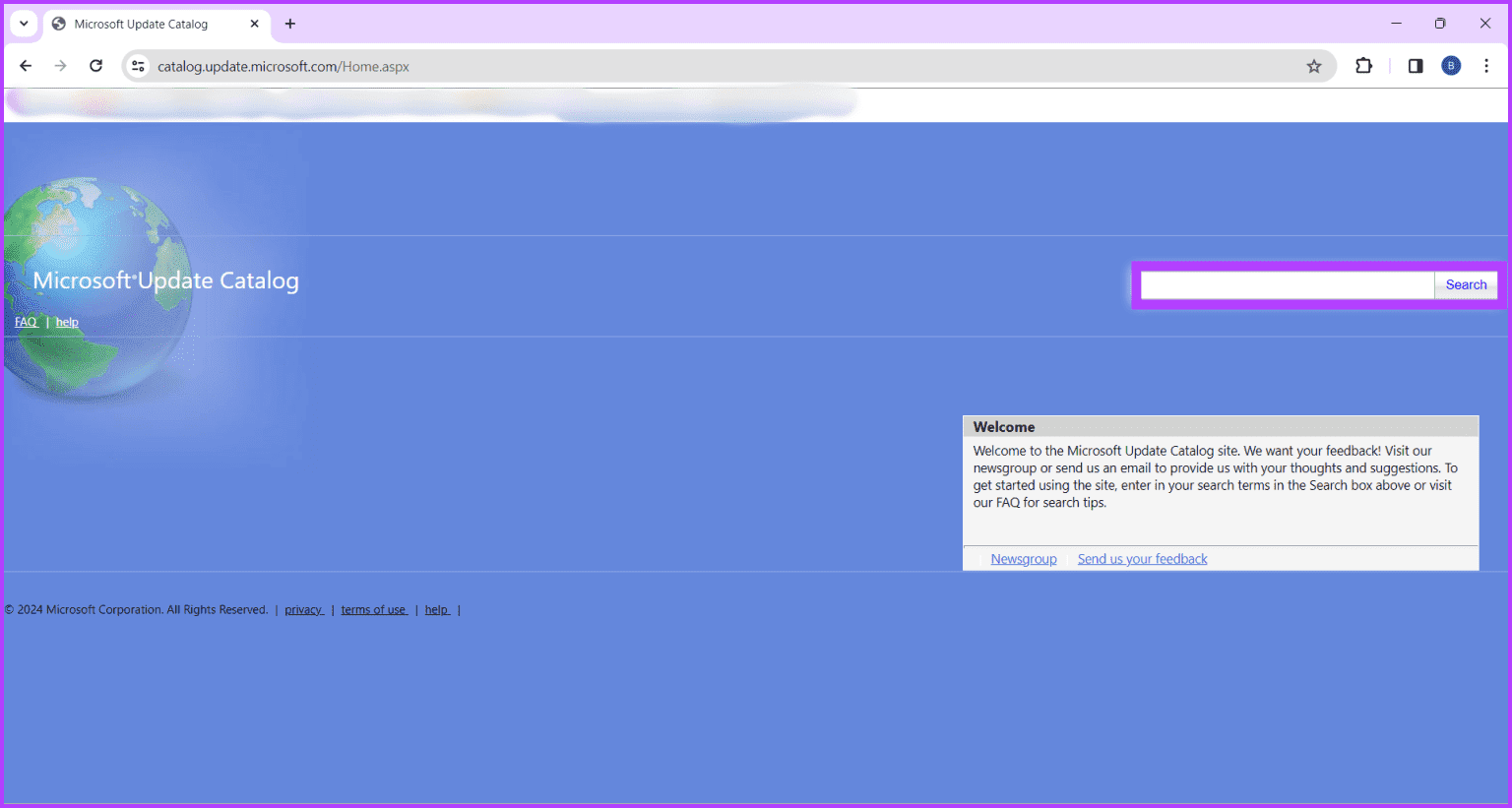Open the terms of use link
The image size is (1512, 808).
tap(374, 610)
